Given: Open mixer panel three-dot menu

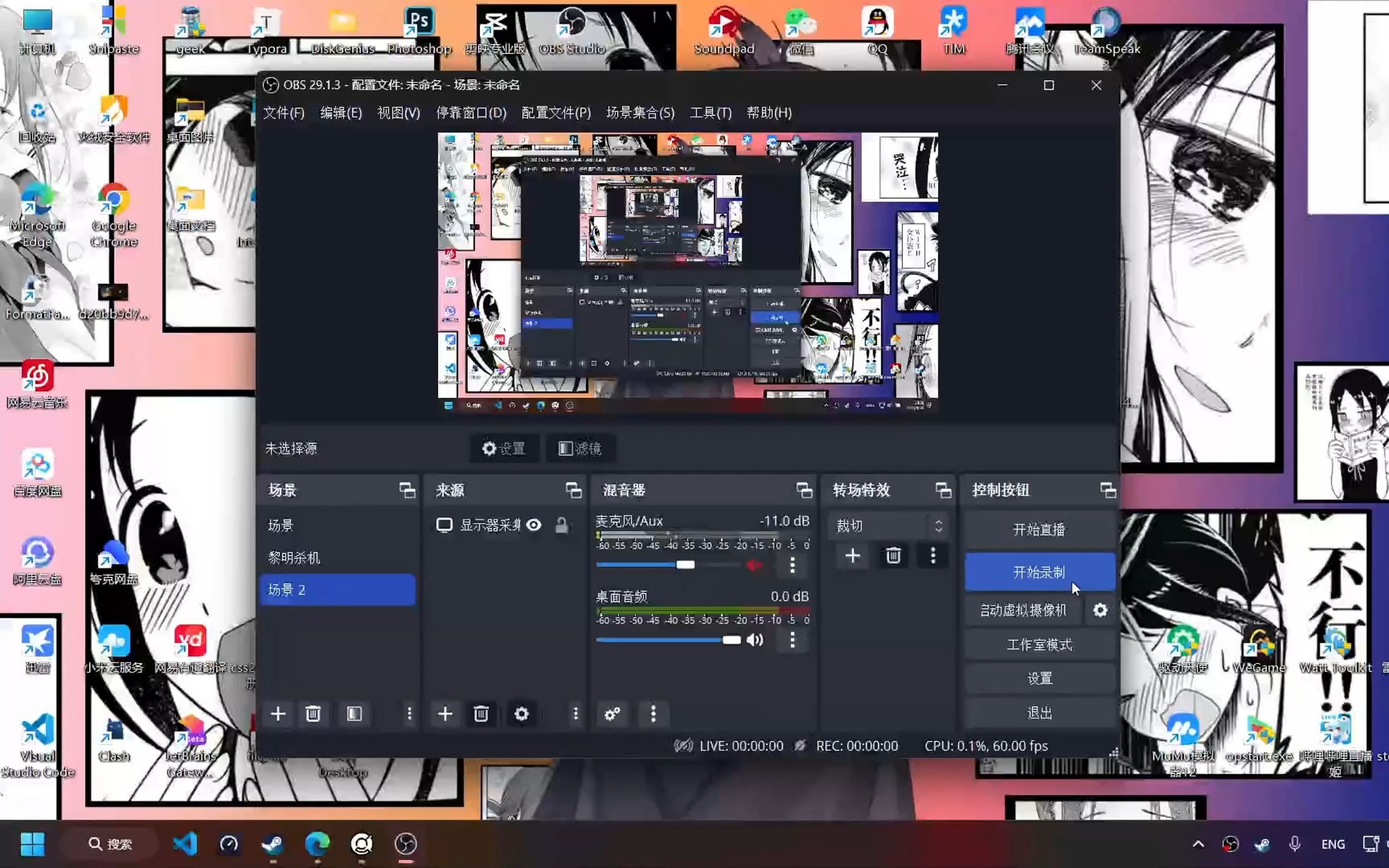Looking at the screenshot, I should tap(653, 714).
